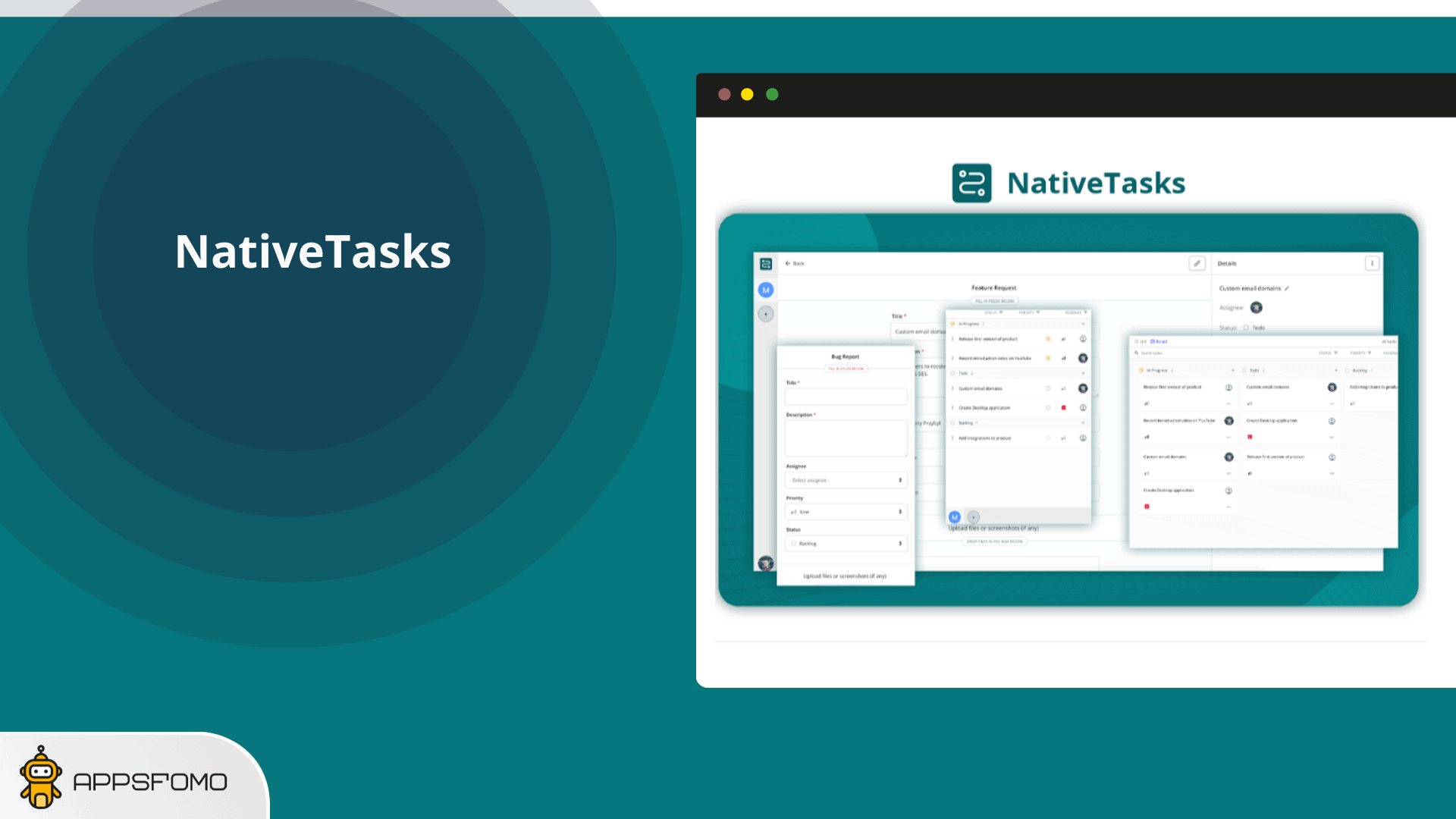
Task: Switch to the Board view tab
Action: pyautogui.click(x=1159, y=341)
